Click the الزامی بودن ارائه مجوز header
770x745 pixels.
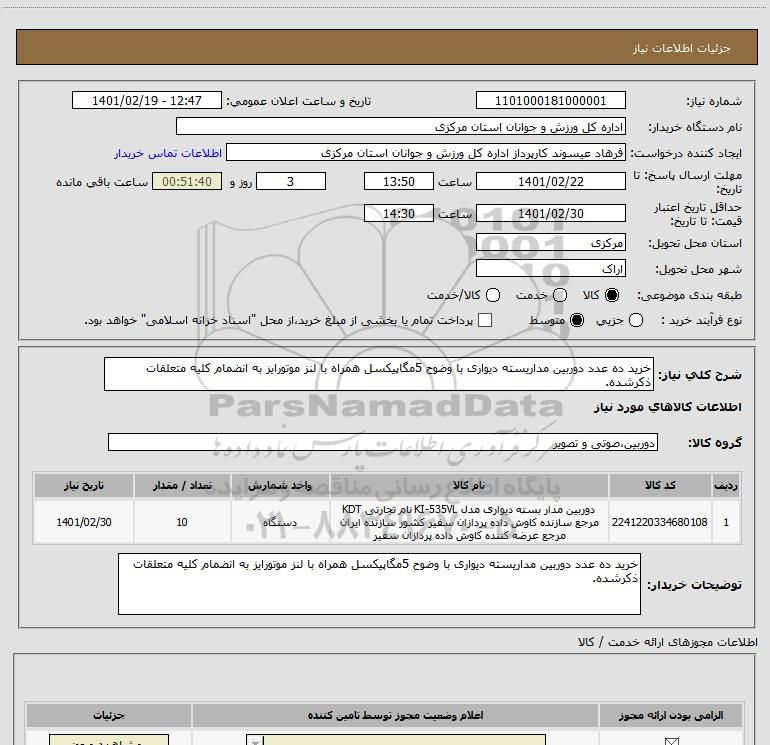(671, 715)
